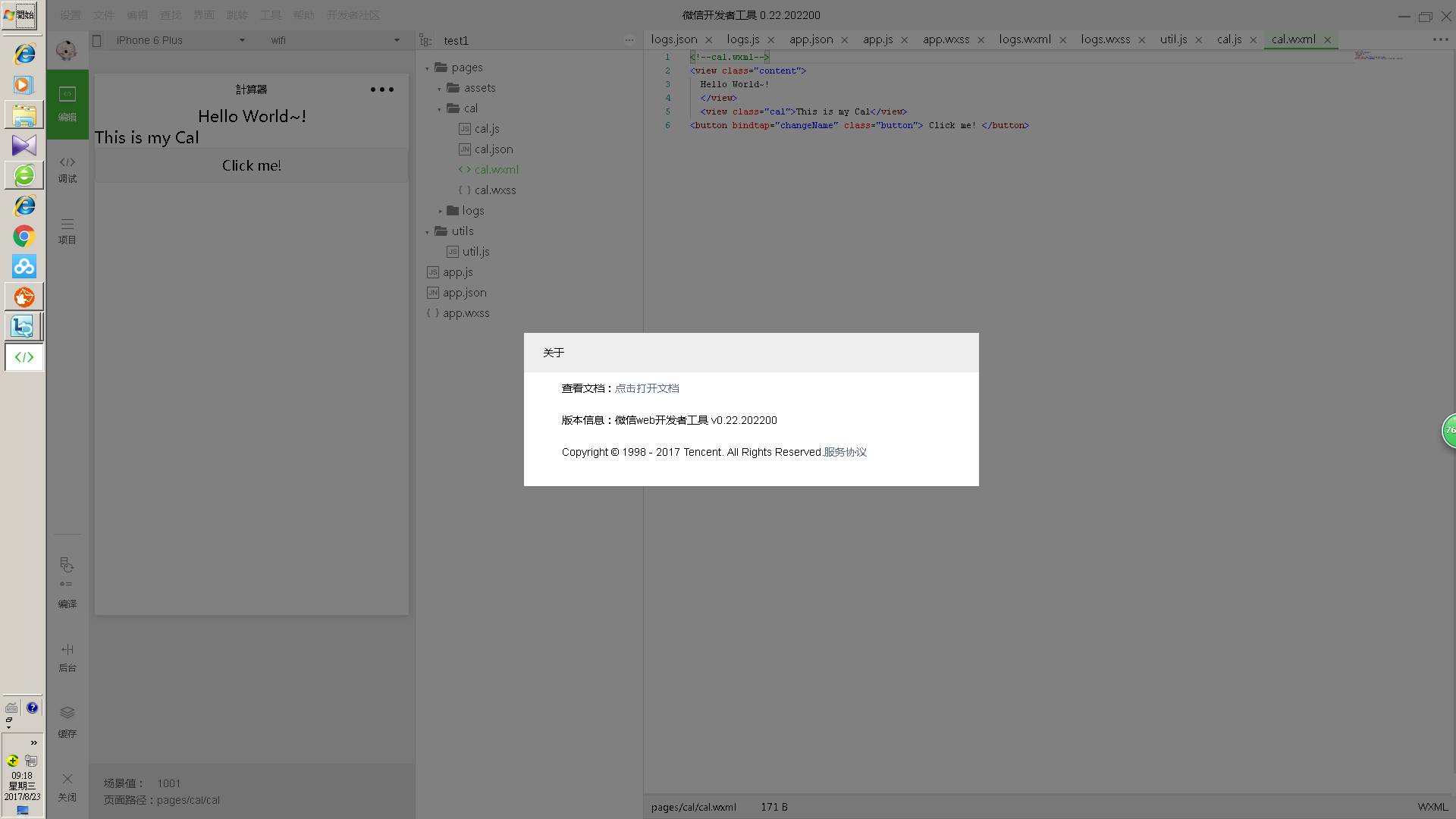Close the cal.js tab
The height and width of the screenshot is (819, 1456).
(1253, 40)
